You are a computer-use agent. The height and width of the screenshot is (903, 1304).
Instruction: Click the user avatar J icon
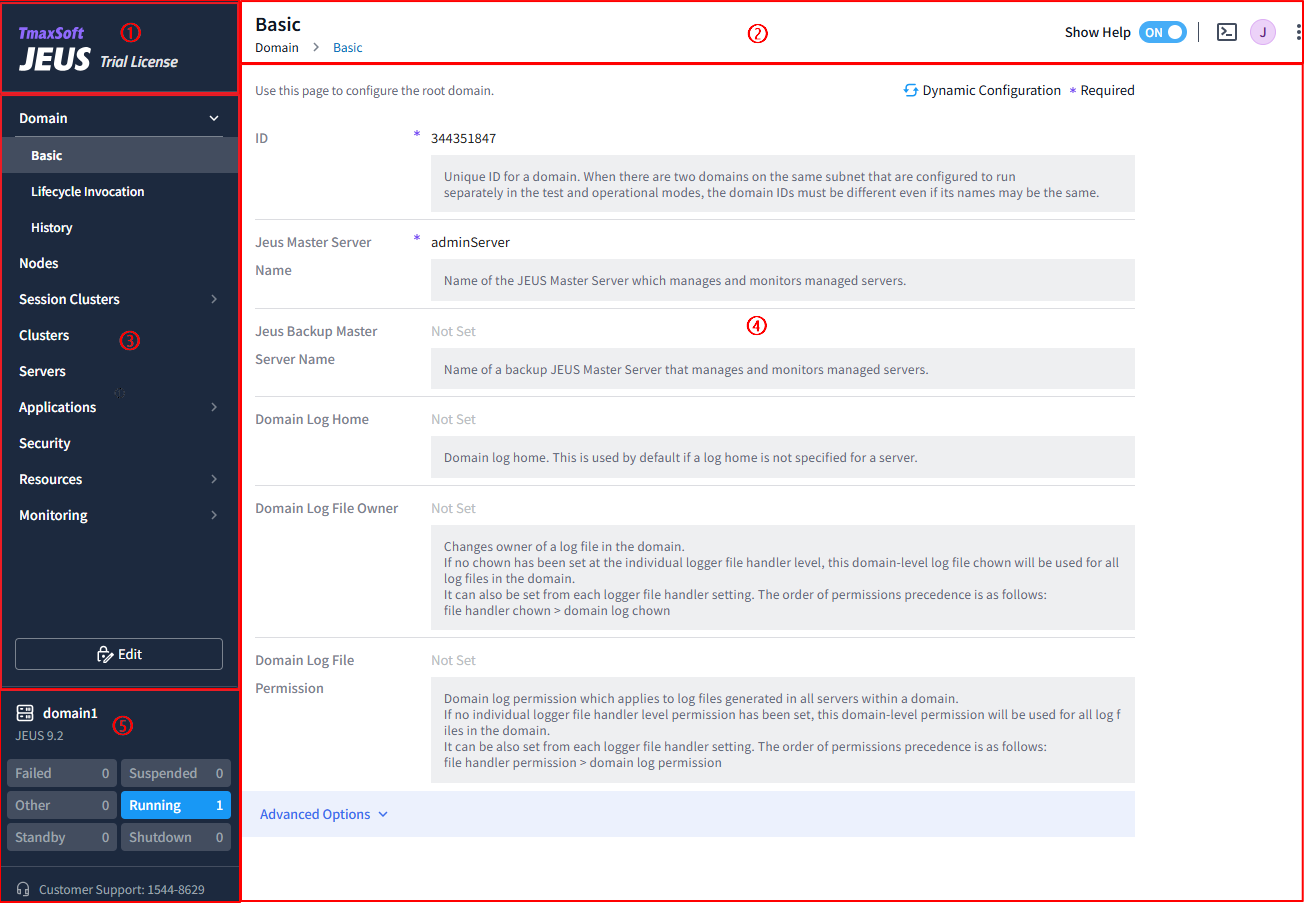pos(1263,32)
